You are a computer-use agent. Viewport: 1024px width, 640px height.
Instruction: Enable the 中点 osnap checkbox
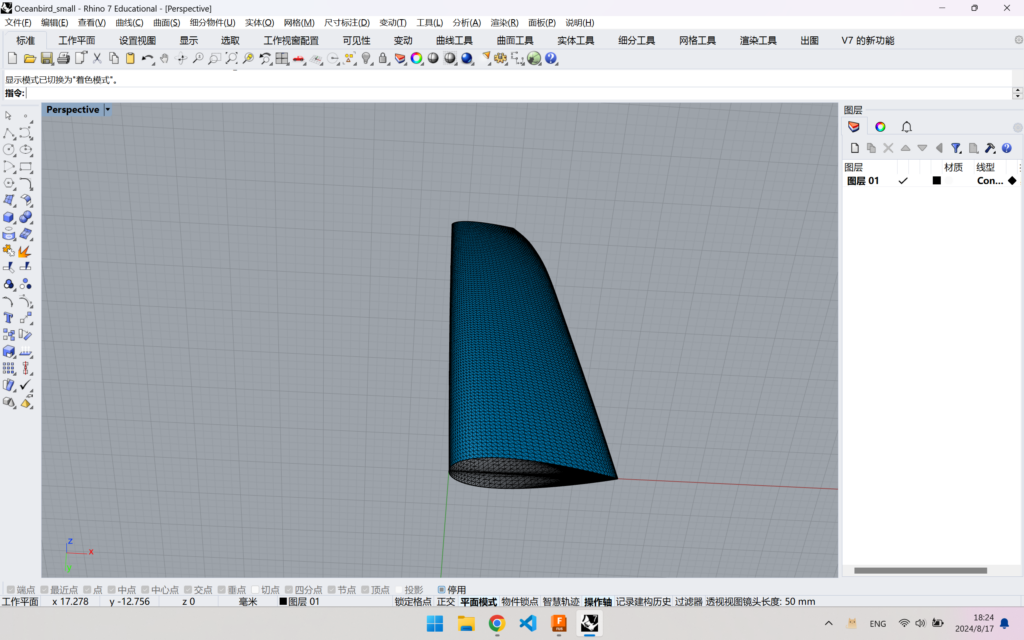pos(112,590)
